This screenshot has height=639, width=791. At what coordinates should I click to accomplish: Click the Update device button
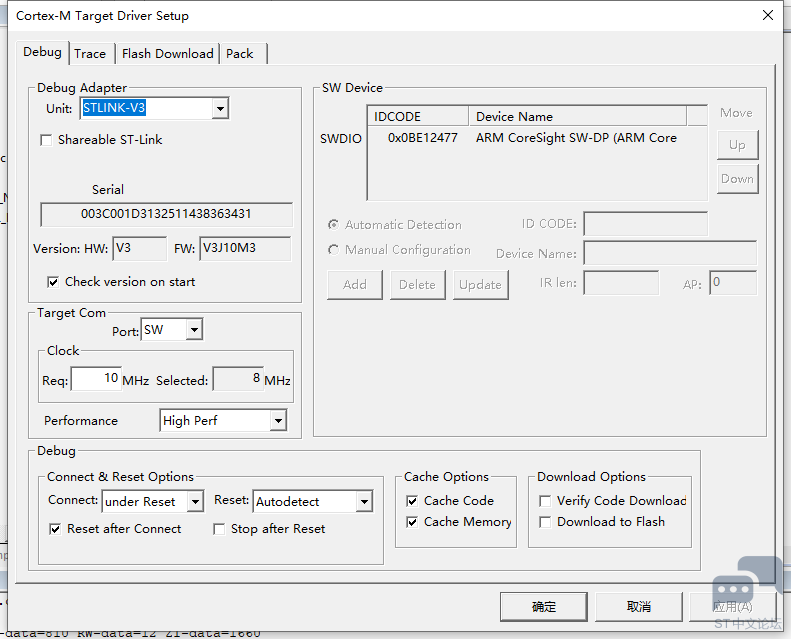click(481, 285)
